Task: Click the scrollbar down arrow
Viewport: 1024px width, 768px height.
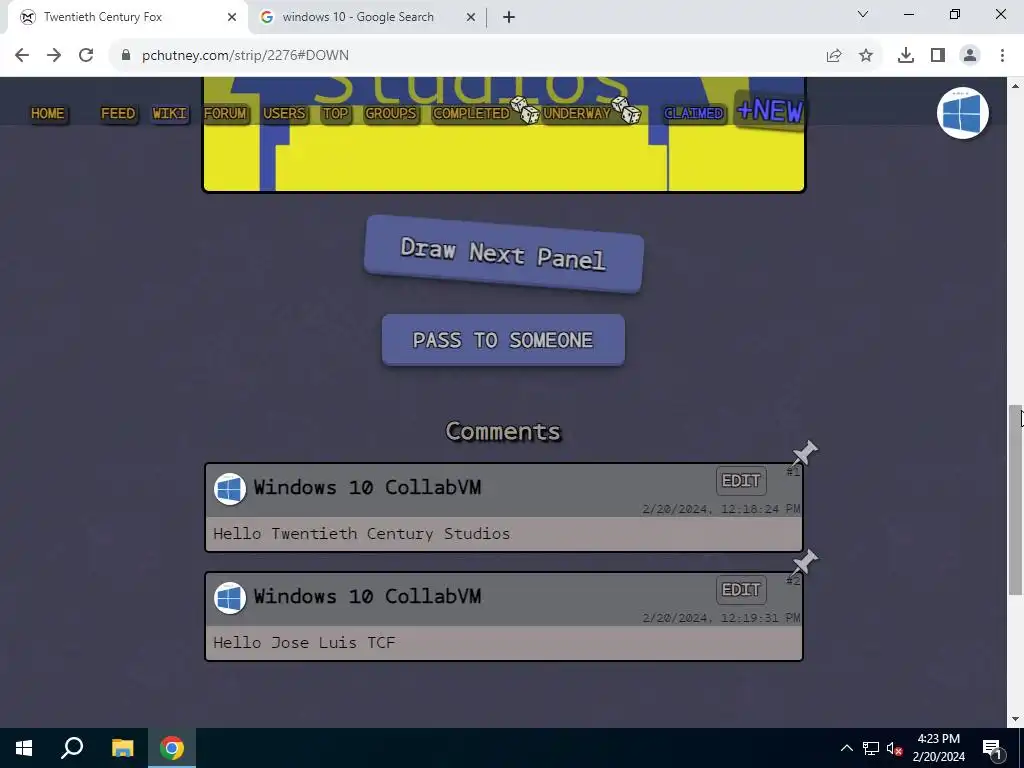Action: (x=1016, y=720)
